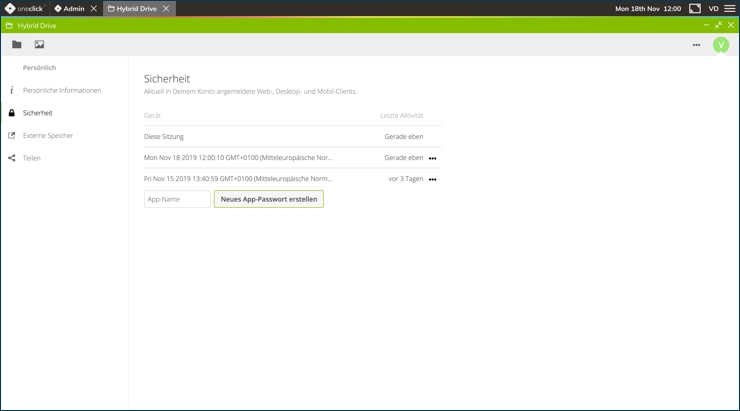Toggle the fullscreen icon in top bar
The image size is (740, 411).
tap(695, 9)
